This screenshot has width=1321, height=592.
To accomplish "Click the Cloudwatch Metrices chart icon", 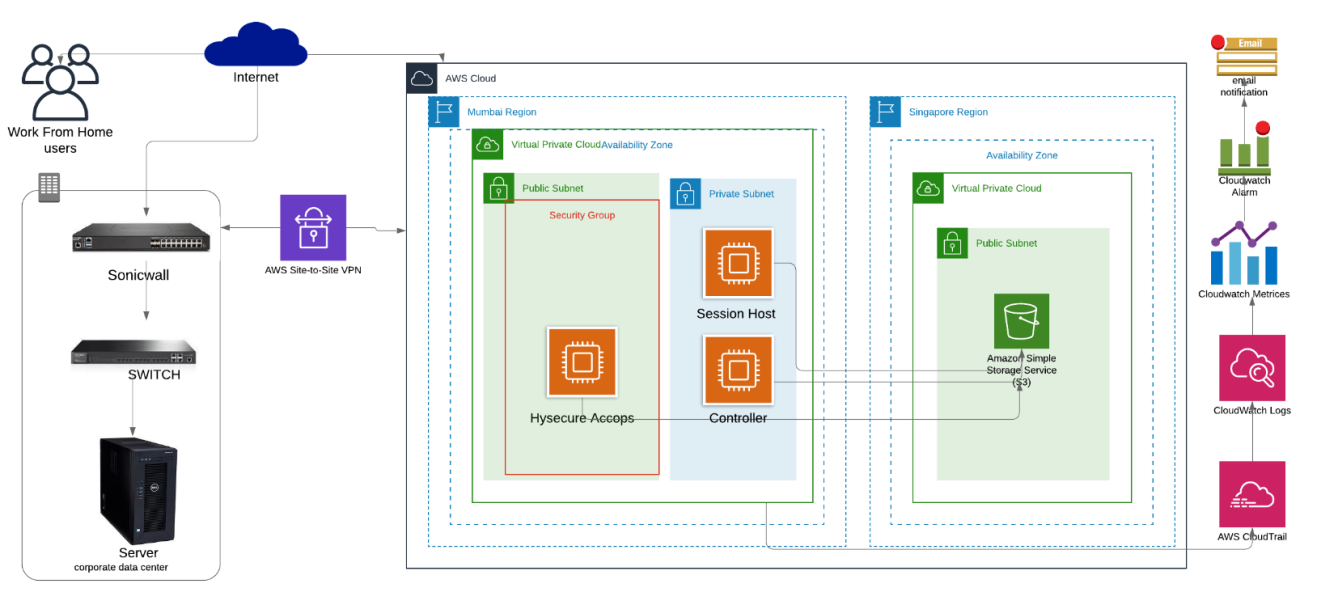I will [x=1244, y=251].
